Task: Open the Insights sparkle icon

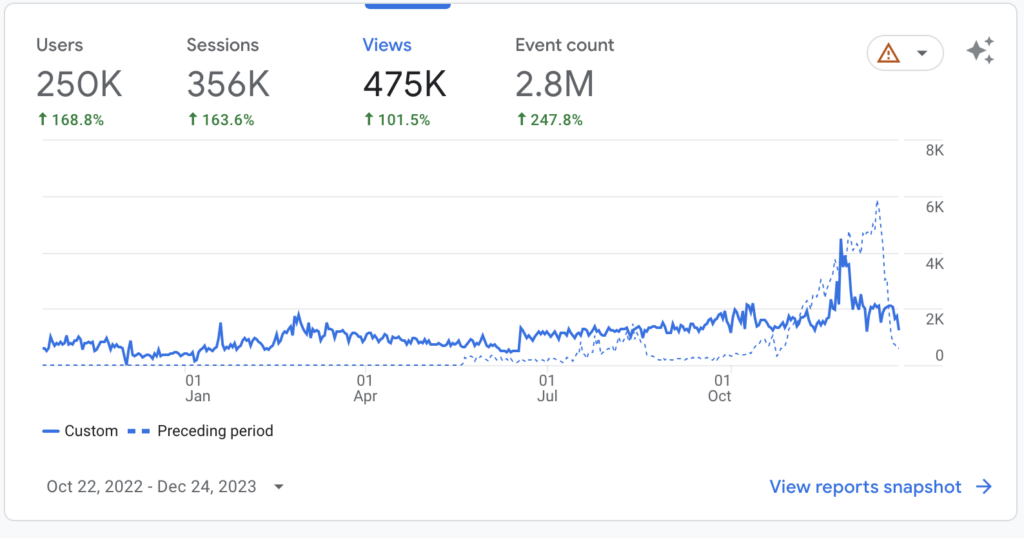Action: 980,52
